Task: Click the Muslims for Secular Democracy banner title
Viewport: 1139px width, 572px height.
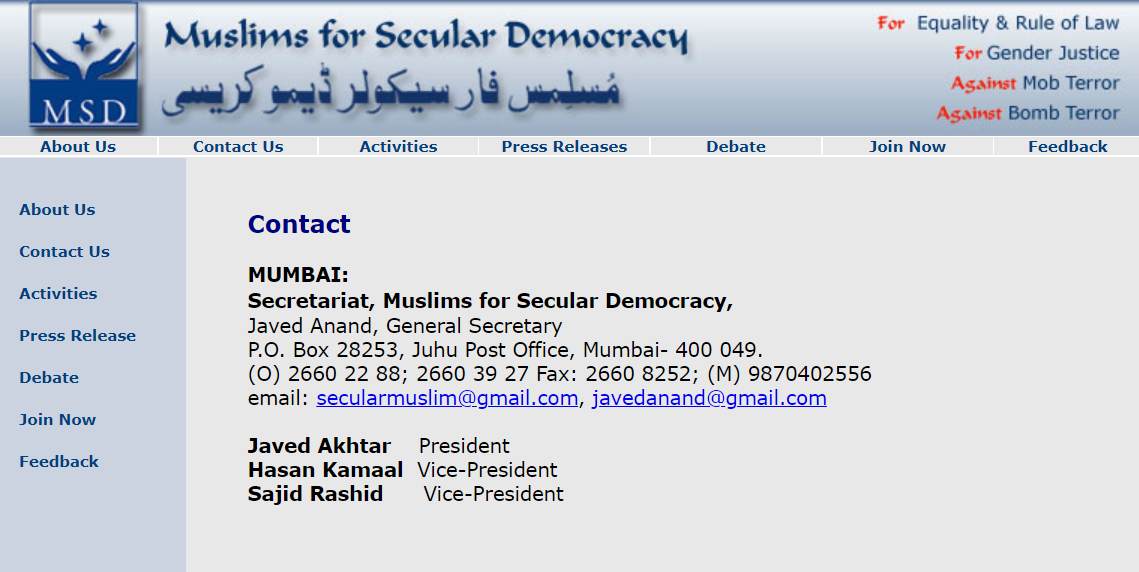Action: (425, 37)
